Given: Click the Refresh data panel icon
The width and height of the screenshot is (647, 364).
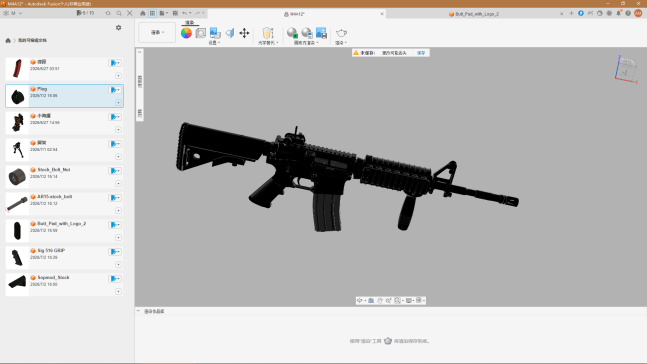Looking at the screenshot, I should pos(108,13).
